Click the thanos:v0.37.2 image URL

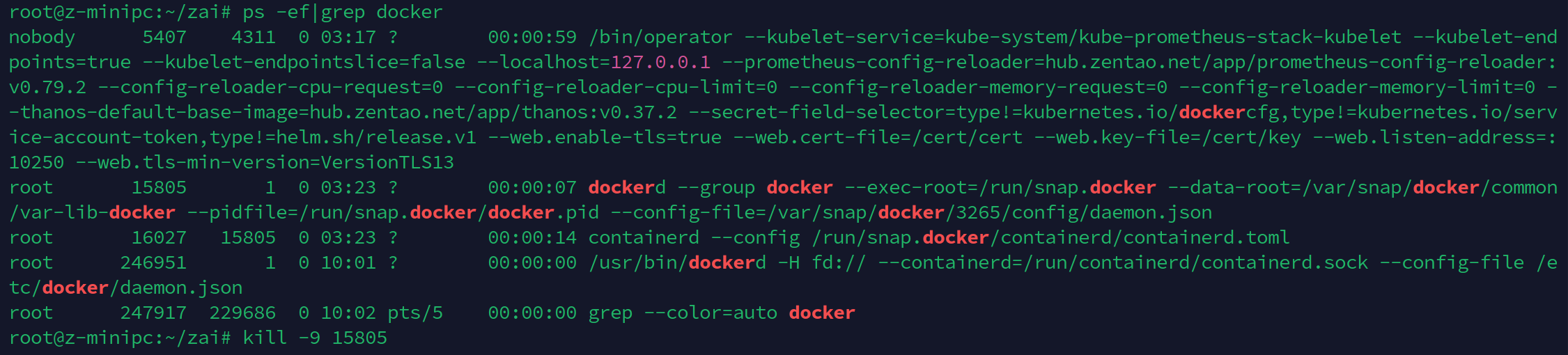pos(493,113)
